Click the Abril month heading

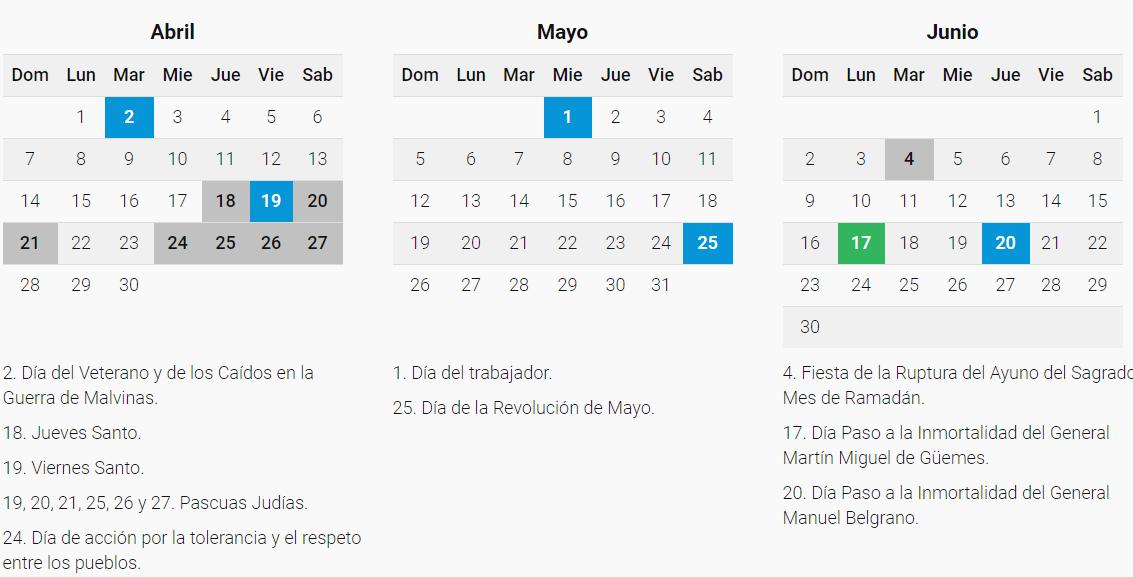coord(172,32)
